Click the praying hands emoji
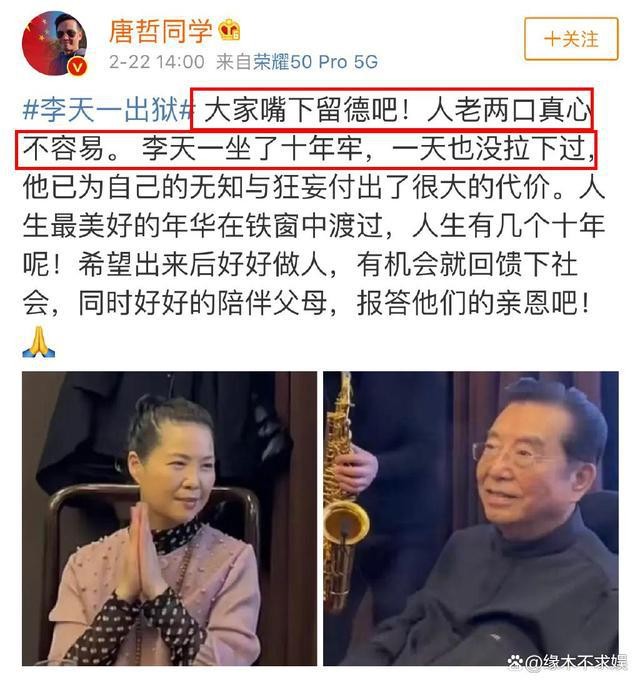Viewport: 640px width, 685px height. 39,342
